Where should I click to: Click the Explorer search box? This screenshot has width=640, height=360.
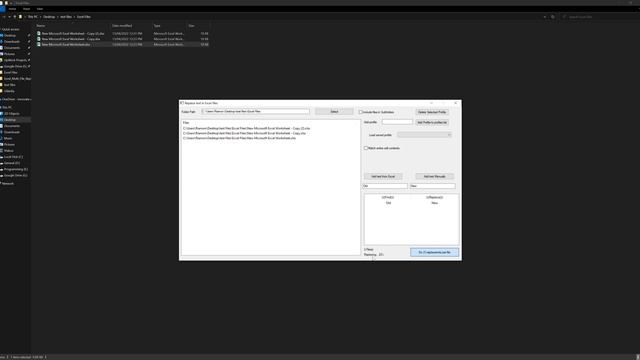(600, 17)
